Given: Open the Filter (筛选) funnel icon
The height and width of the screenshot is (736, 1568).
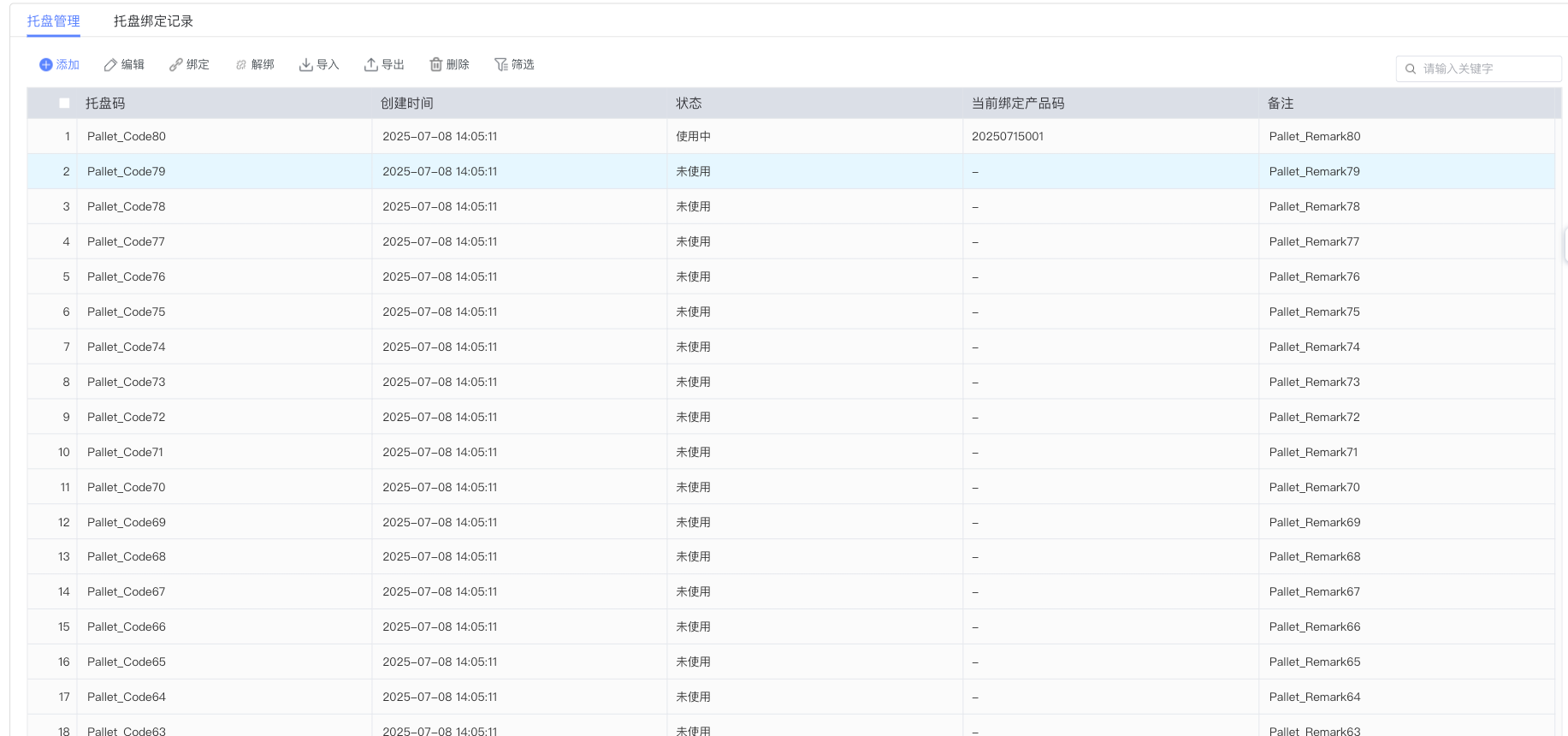Looking at the screenshot, I should [x=501, y=65].
